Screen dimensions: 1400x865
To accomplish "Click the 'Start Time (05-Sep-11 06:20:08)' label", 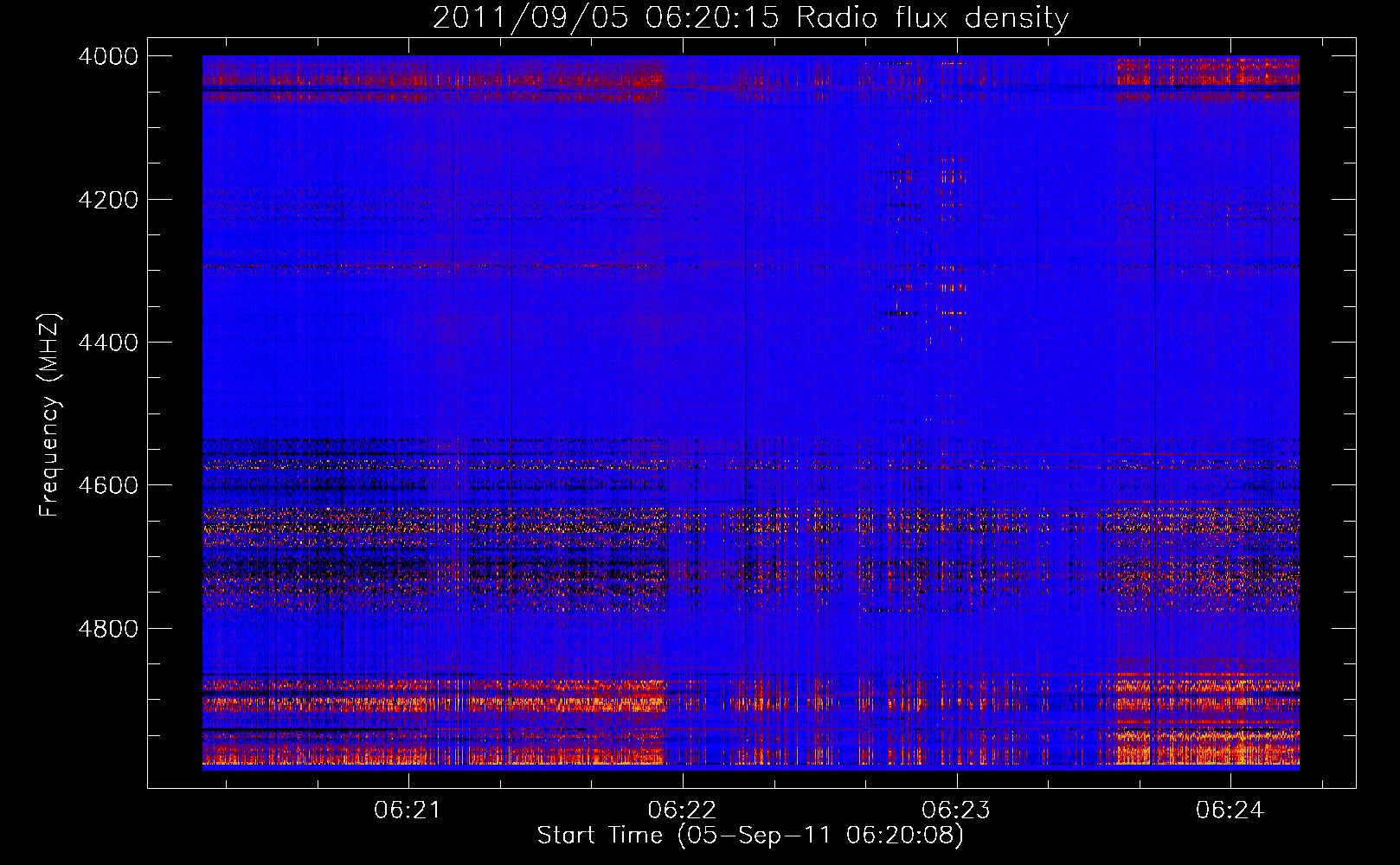I will click(750, 836).
